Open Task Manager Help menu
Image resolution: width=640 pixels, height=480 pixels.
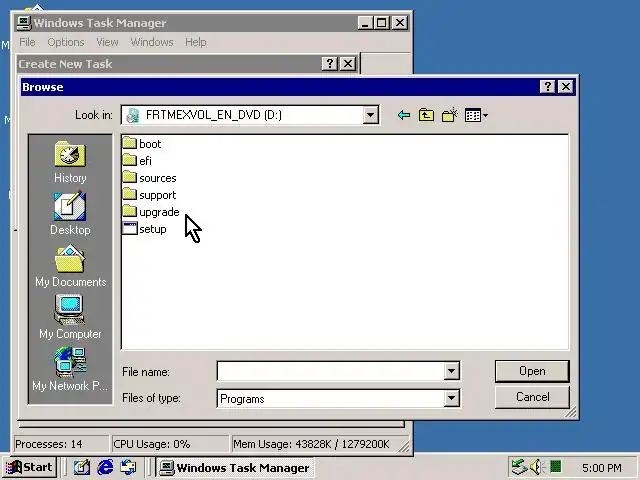click(x=196, y=42)
